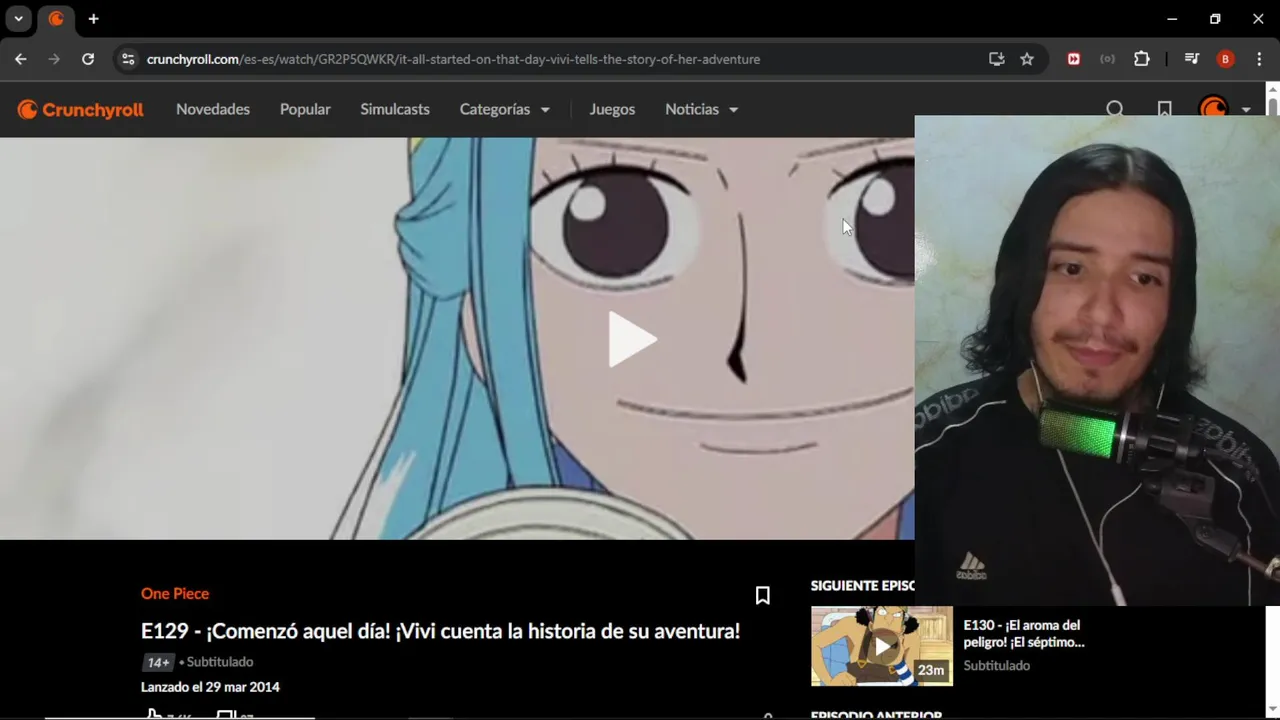The image size is (1280, 720).
Task: Open the One Piece series link
Action: 175,594
